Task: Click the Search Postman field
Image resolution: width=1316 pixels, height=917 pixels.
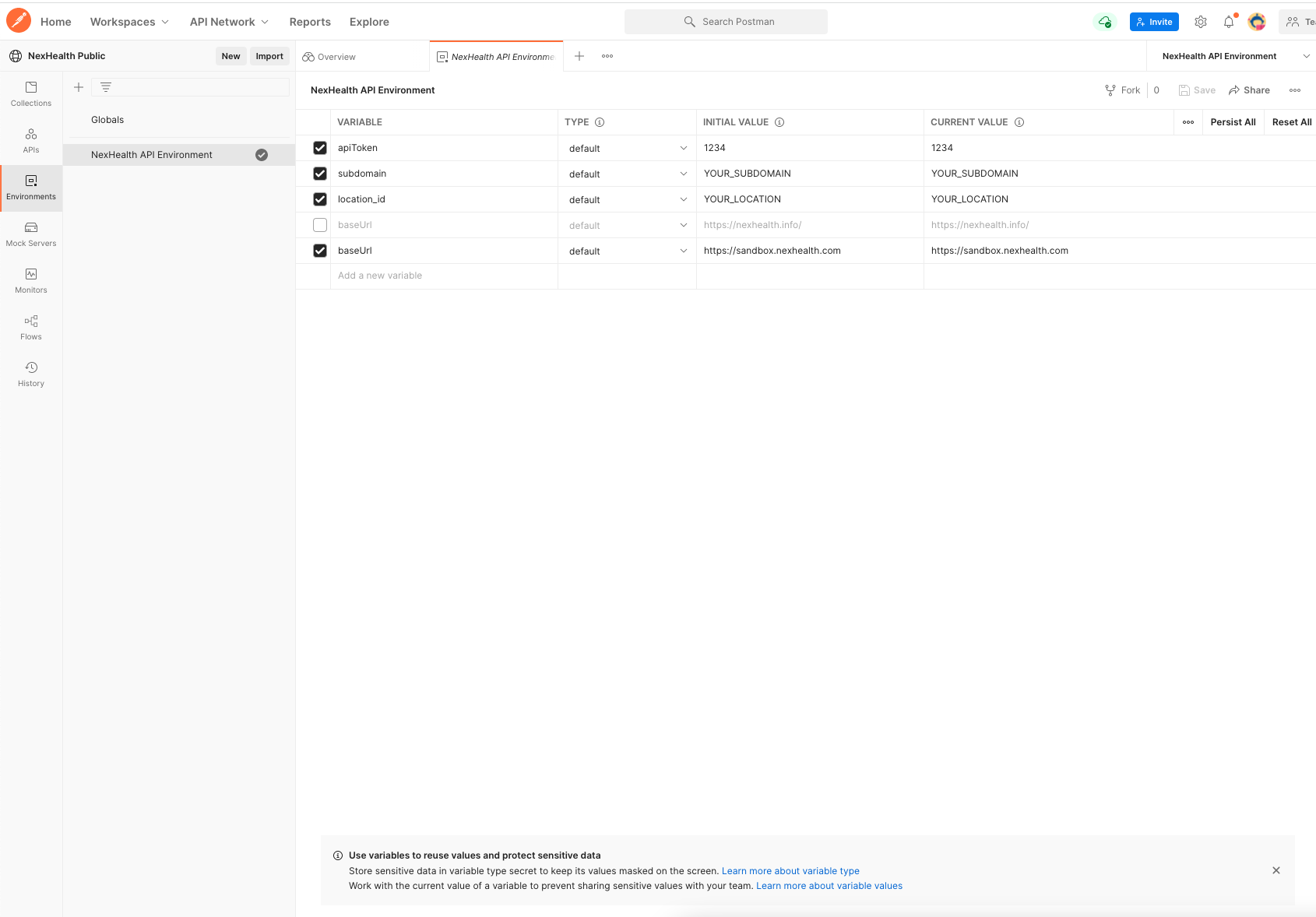Action: [x=726, y=22]
